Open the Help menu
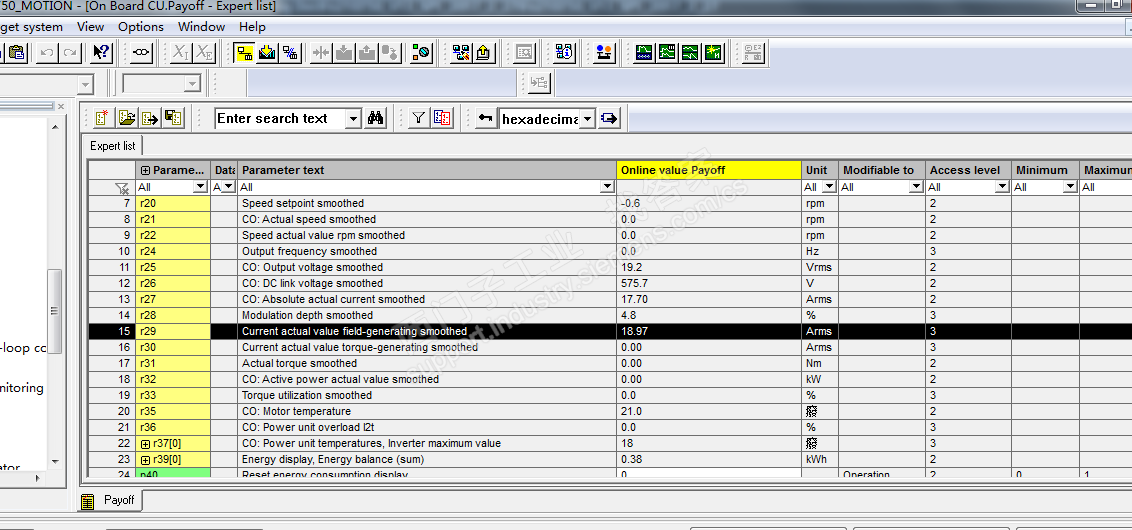This screenshot has width=1132, height=530. [x=252, y=27]
